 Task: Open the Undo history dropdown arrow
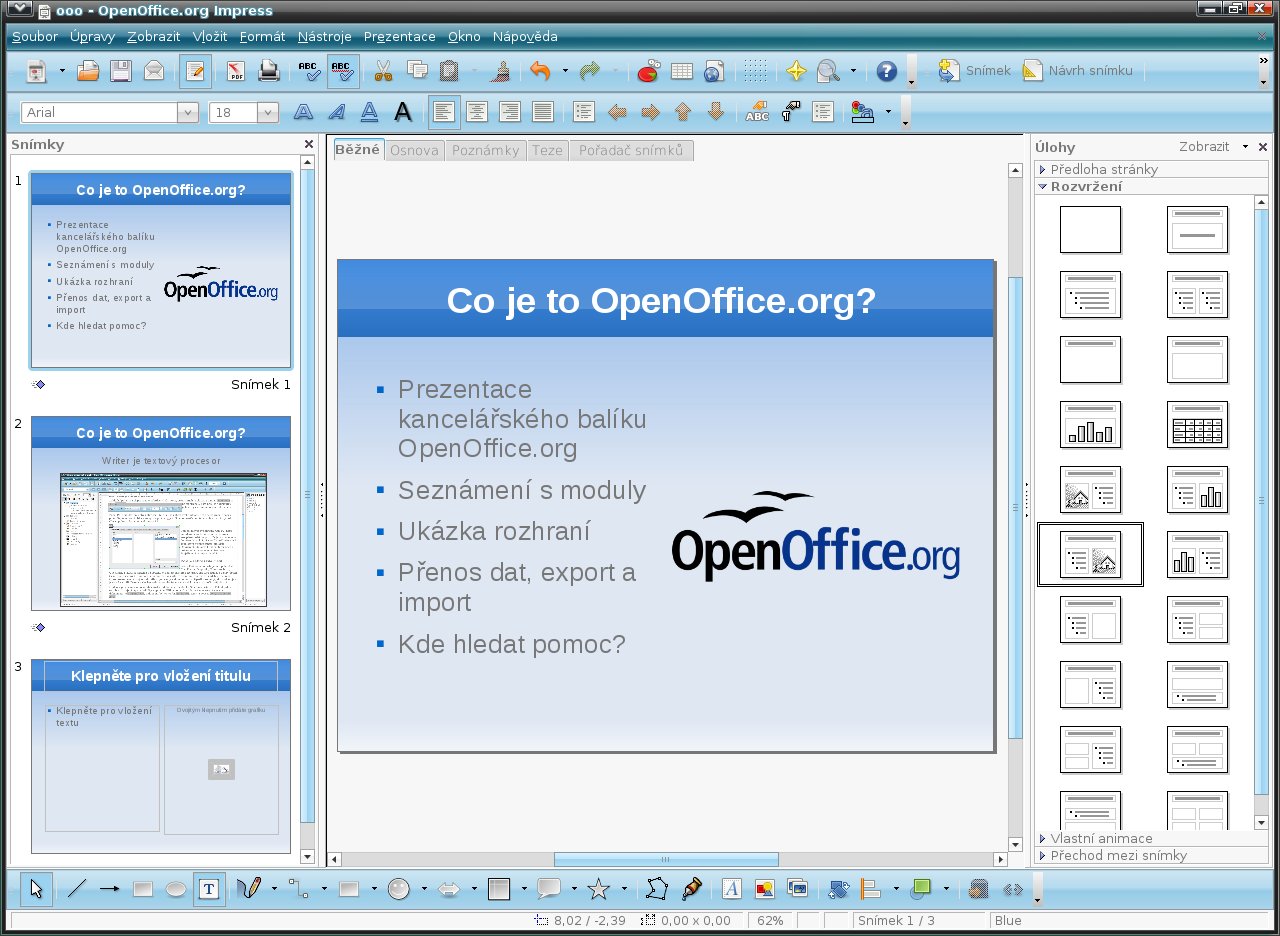tap(565, 71)
